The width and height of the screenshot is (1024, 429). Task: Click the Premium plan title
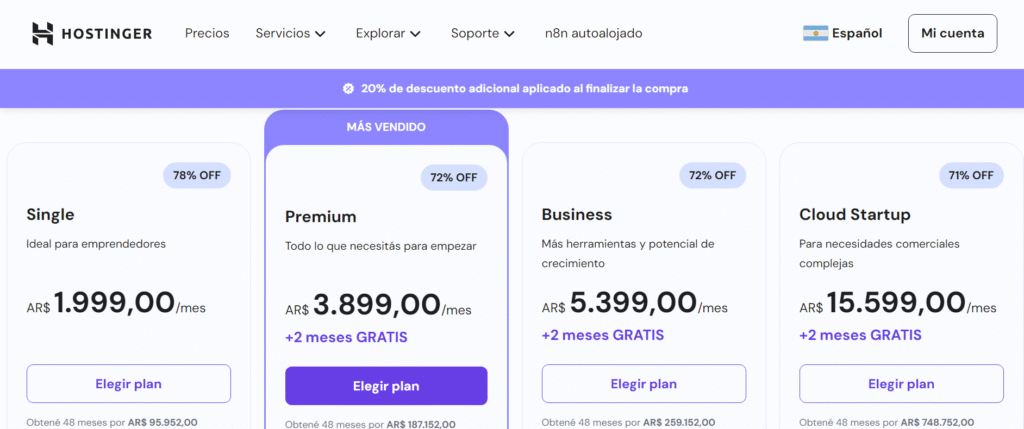tap(320, 216)
